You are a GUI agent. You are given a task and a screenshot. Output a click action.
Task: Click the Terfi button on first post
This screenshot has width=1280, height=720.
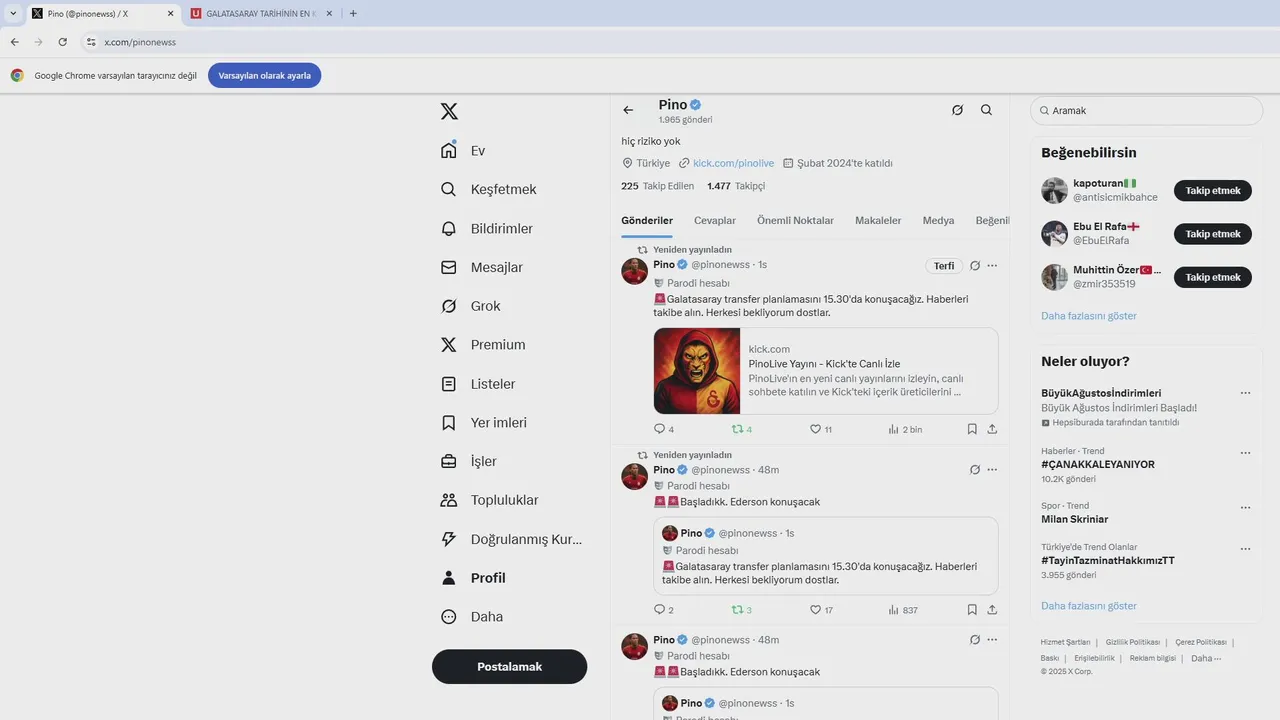pos(944,266)
